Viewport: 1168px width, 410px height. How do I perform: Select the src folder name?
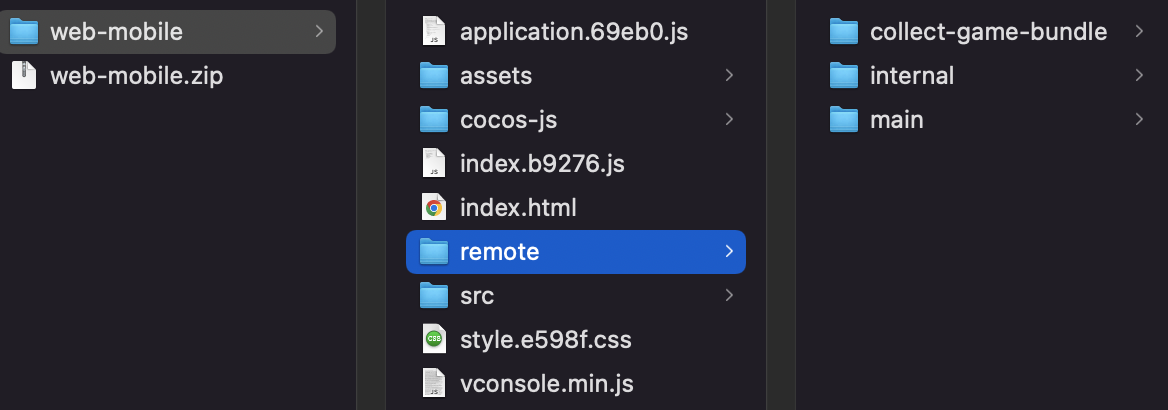(477, 296)
